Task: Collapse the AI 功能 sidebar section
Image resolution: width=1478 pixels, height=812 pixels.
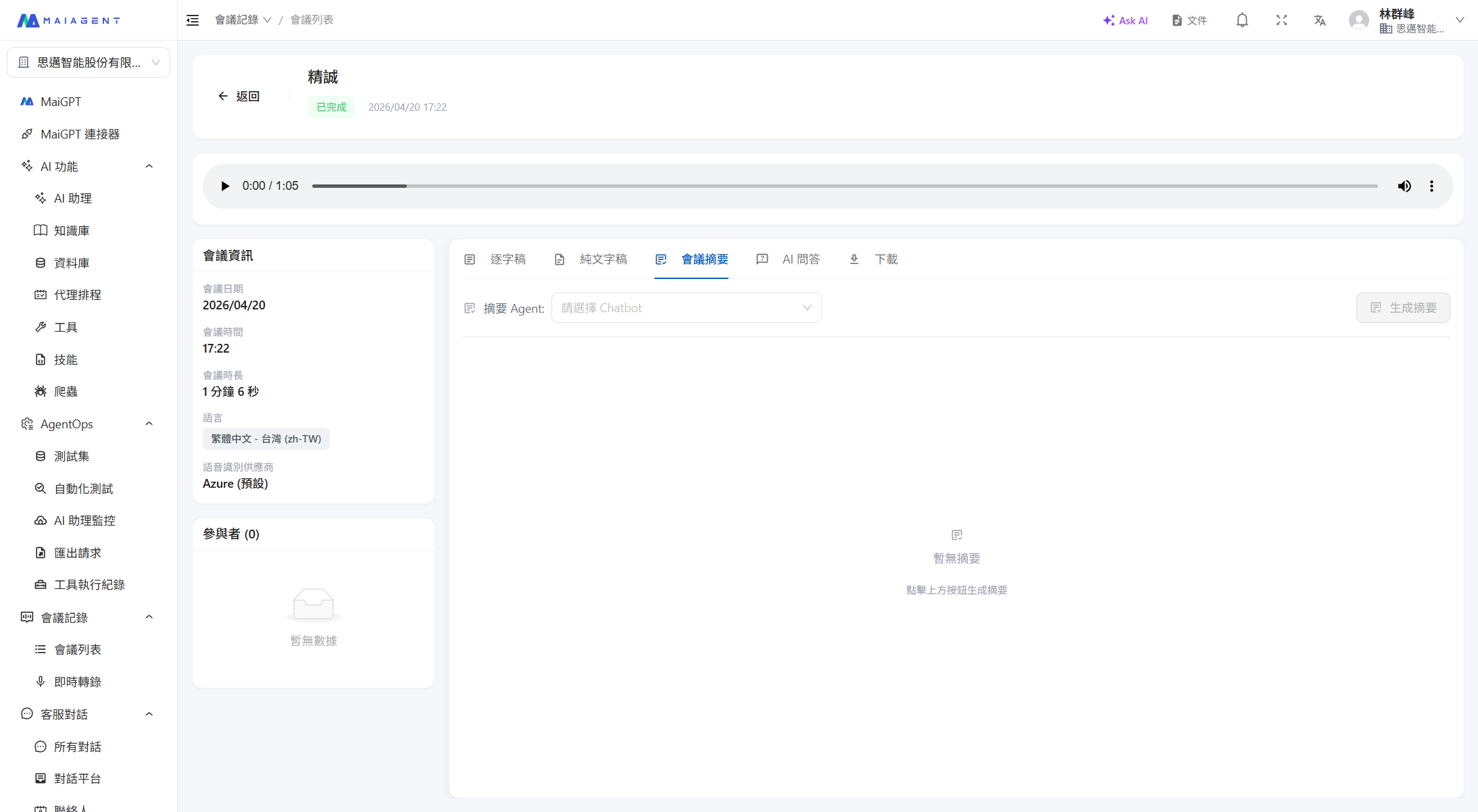Action: click(x=149, y=166)
